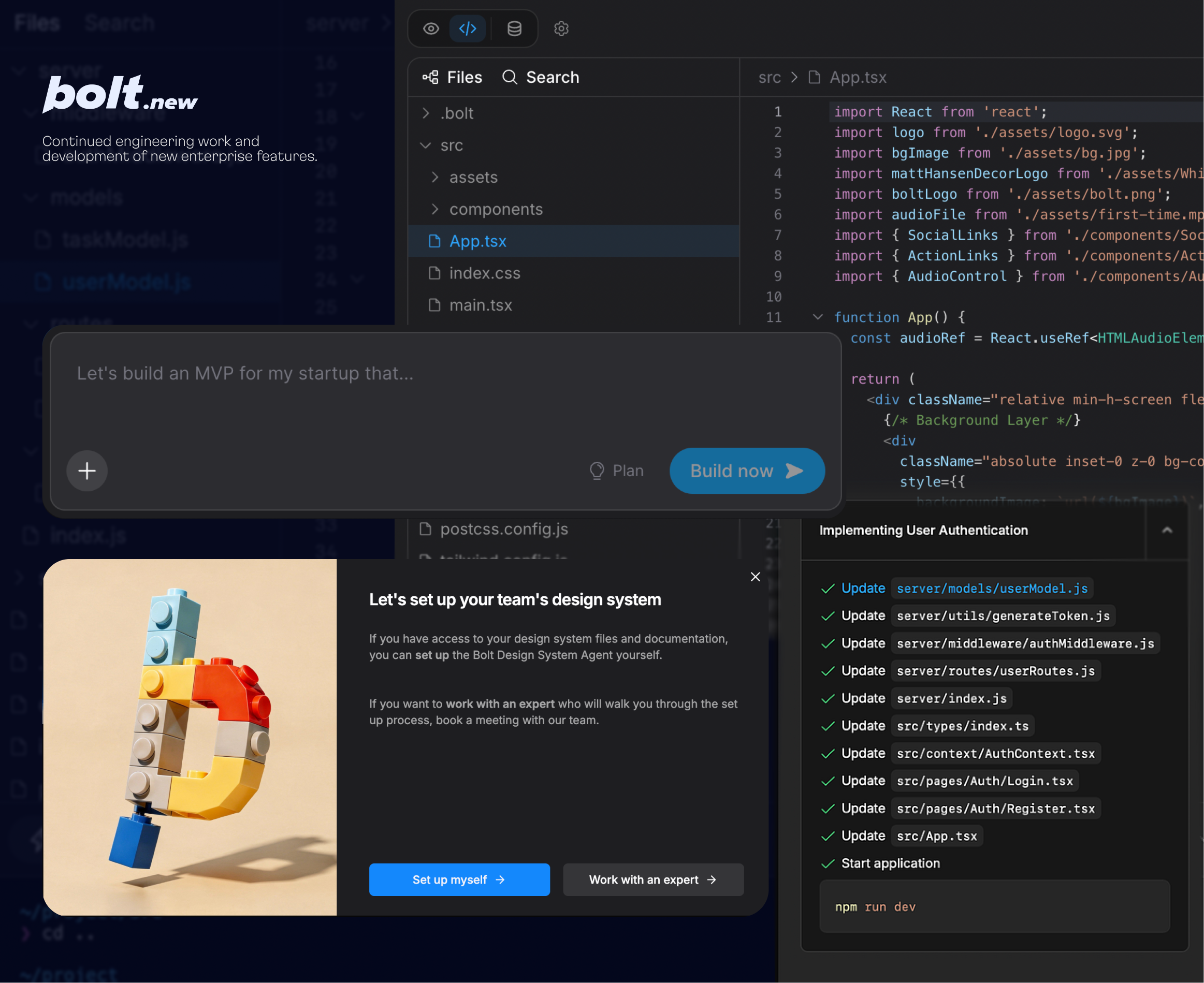The width and height of the screenshot is (1204, 983).
Task: Open src/types/index.ts file chip
Action: coord(963,726)
